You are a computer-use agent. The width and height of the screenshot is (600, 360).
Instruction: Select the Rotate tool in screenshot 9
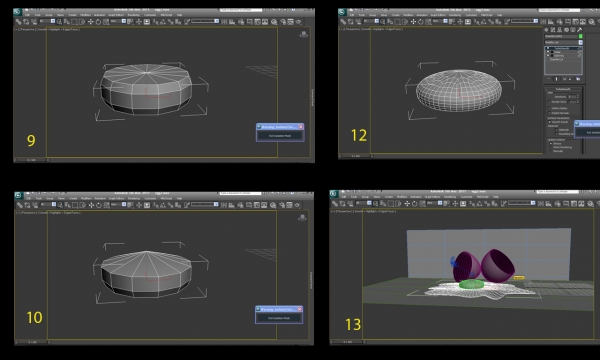pos(98,22)
